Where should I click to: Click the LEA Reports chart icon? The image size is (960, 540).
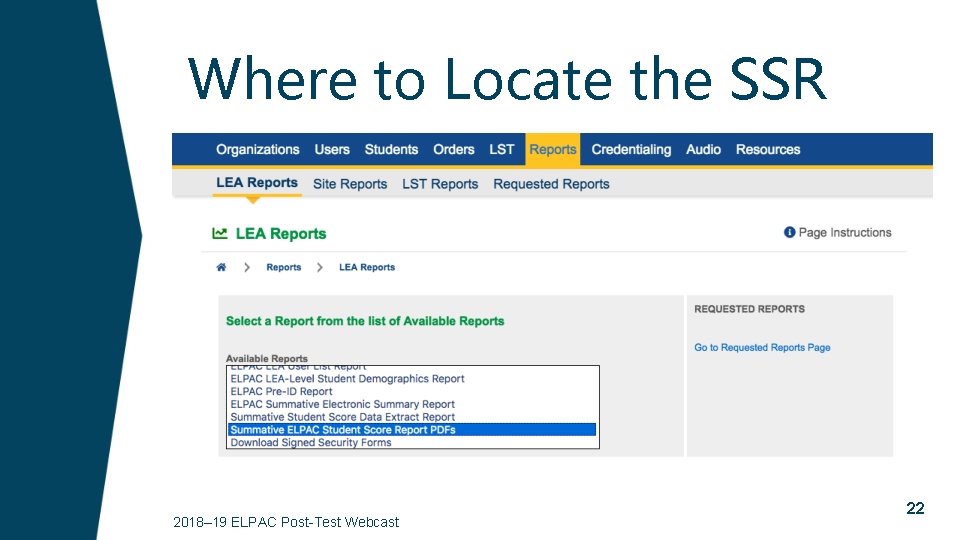(x=220, y=233)
